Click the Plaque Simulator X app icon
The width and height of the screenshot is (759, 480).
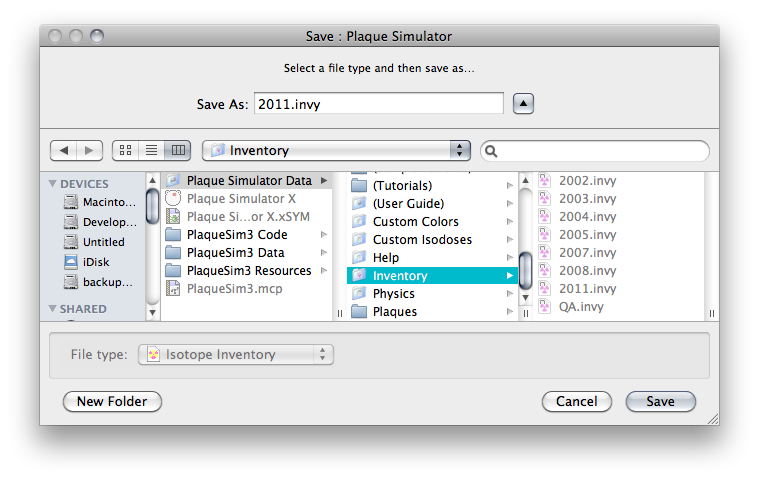point(173,198)
